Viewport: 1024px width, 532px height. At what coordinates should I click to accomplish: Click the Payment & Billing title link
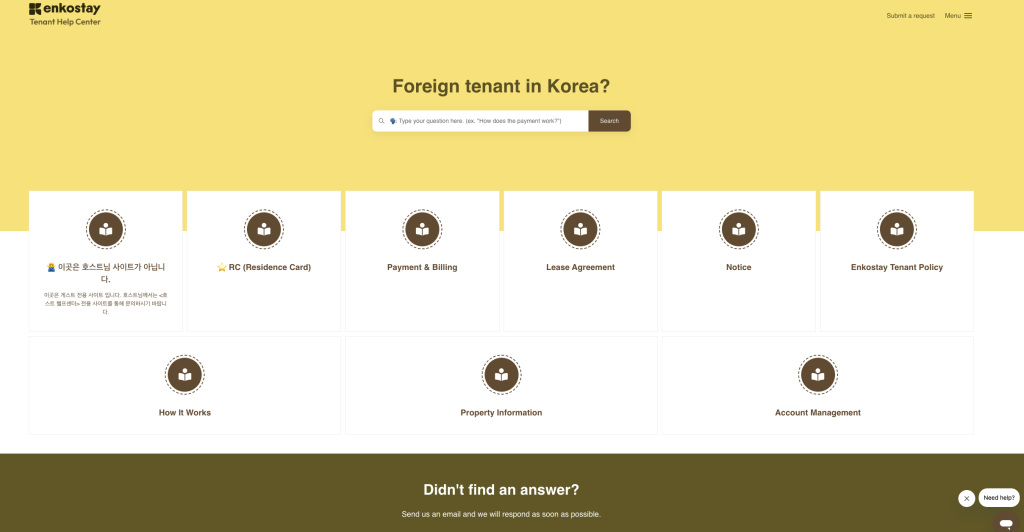click(422, 267)
